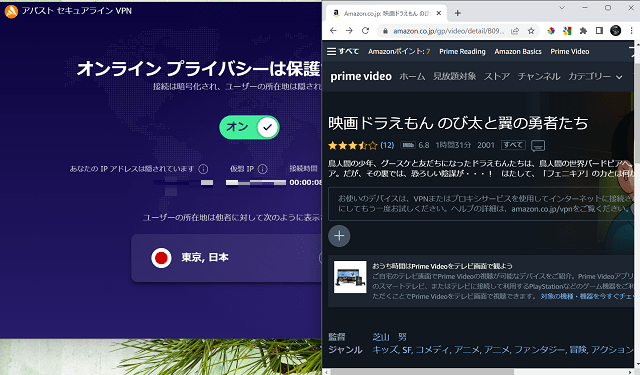Reload the Amazon page
The width and height of the screenshot is (640, 375).
pos(365,31)
